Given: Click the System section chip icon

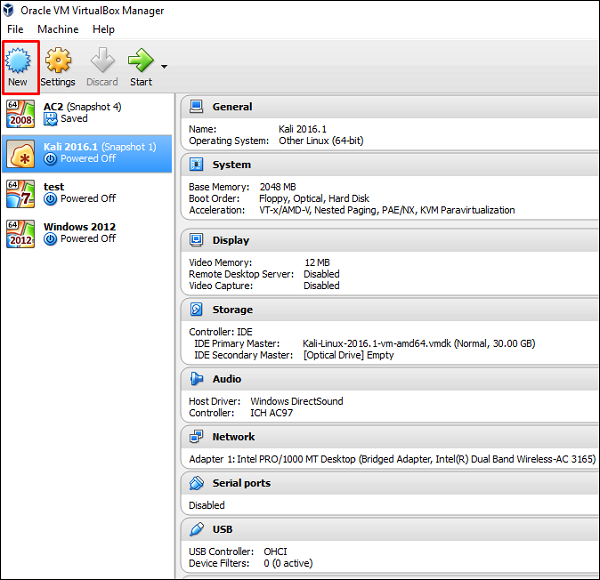Looking at the screenshot, I should pos(196,165).
